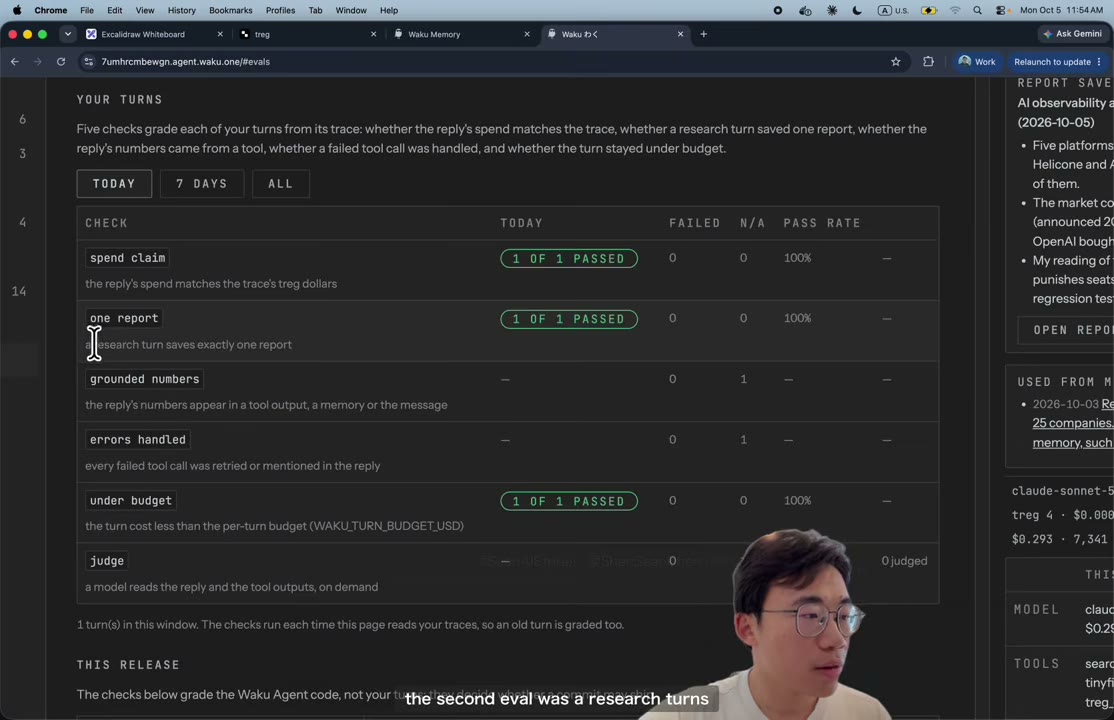Viewport: 1114px width, 720px height.
Task: Click the grounded numbers check label
Action: 144,379
